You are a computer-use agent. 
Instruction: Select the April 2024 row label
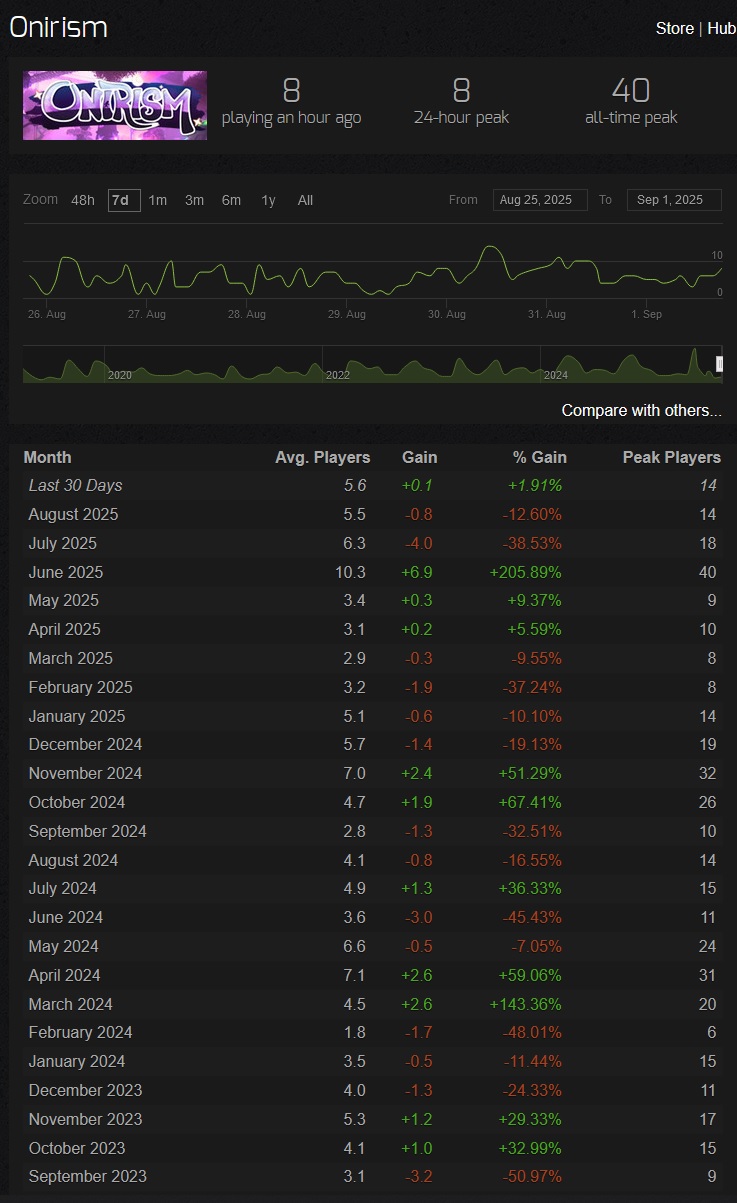tap(64, 975)
